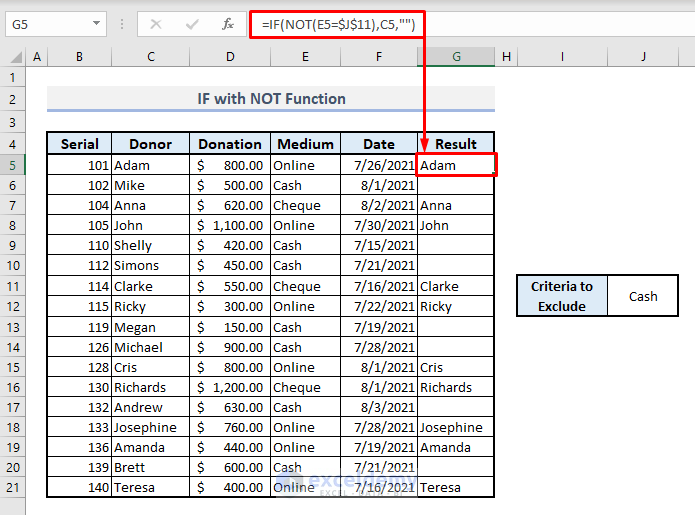Select date cell 7/26/2021

(x=379, y=165)
